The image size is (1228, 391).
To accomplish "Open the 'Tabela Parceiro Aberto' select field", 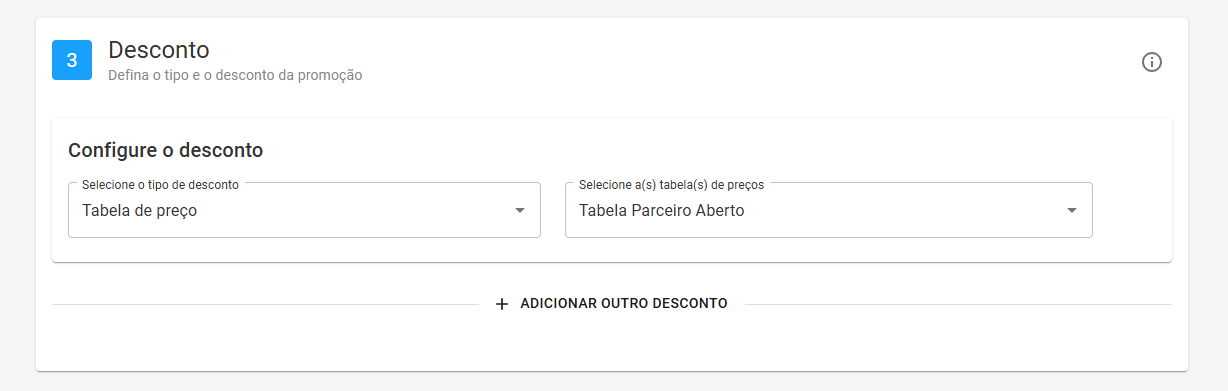I will [x=828, y=210].
